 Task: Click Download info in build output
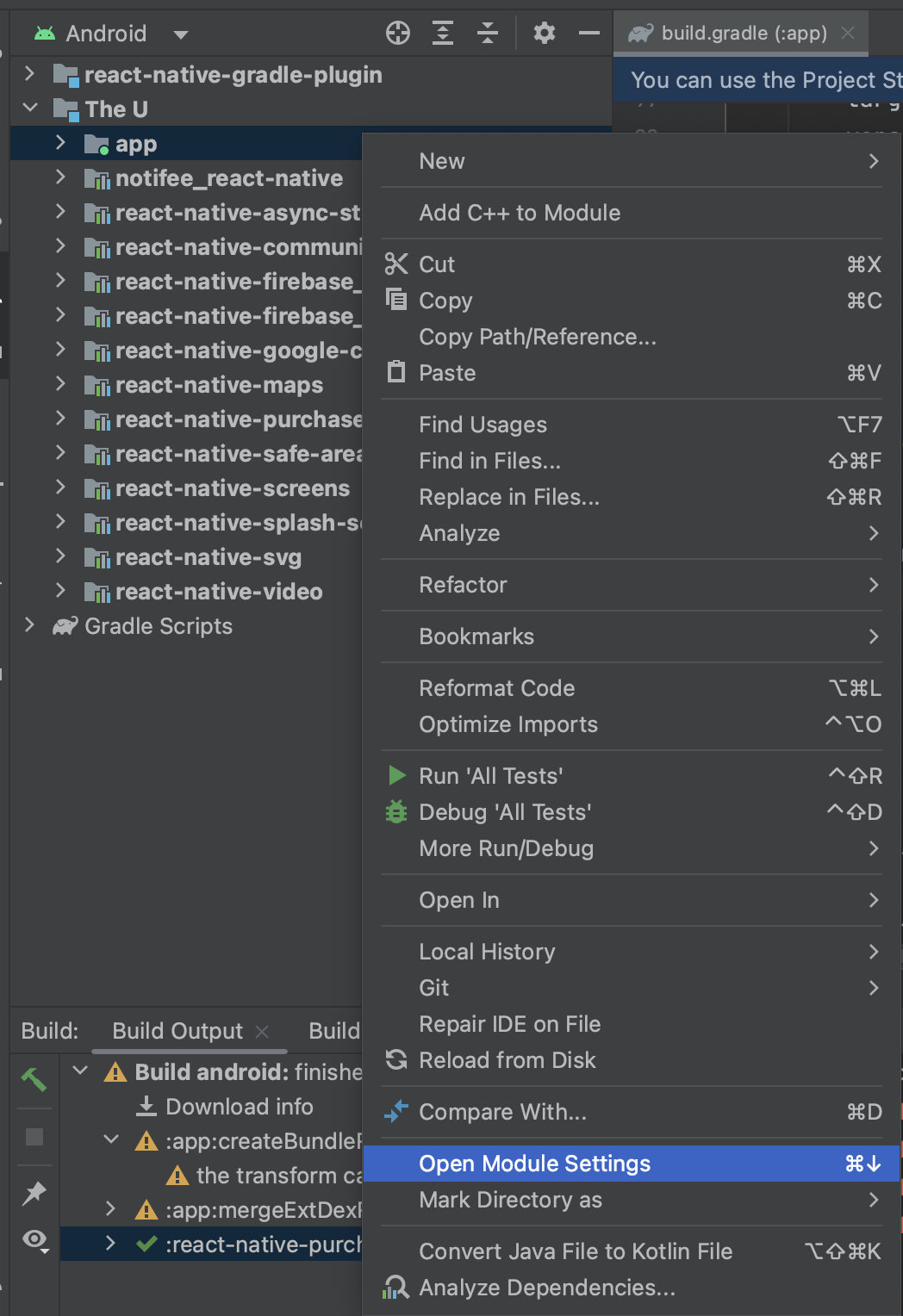click(x=239, y=1107)
